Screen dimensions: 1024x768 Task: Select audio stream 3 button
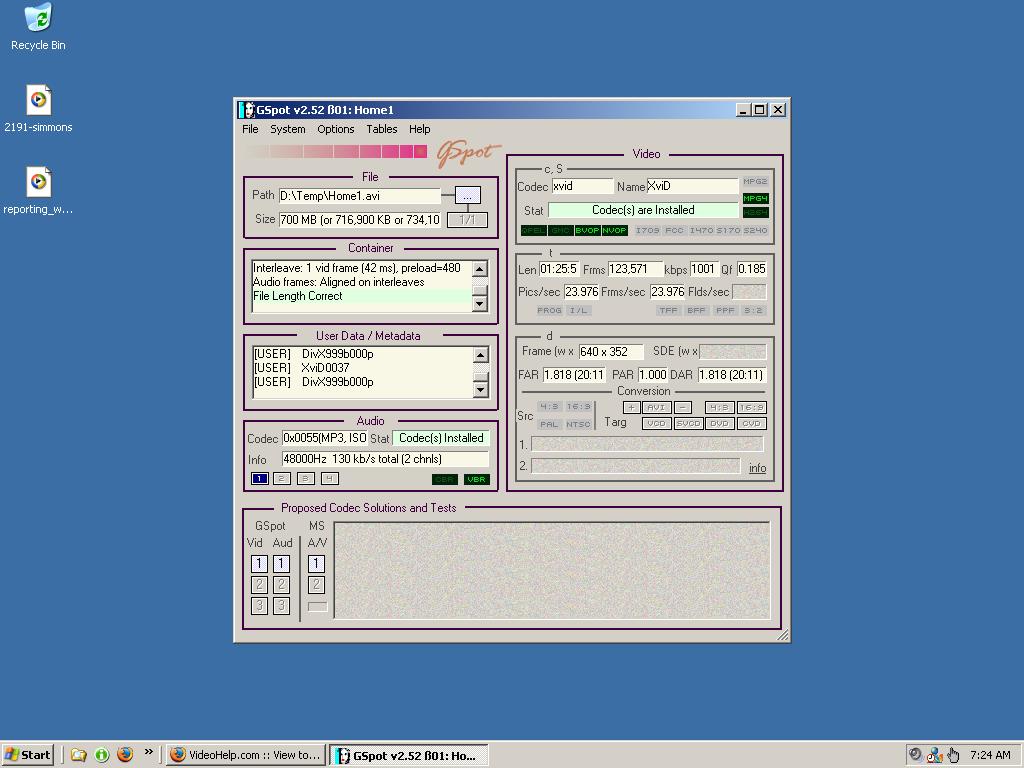coord(305,479)
